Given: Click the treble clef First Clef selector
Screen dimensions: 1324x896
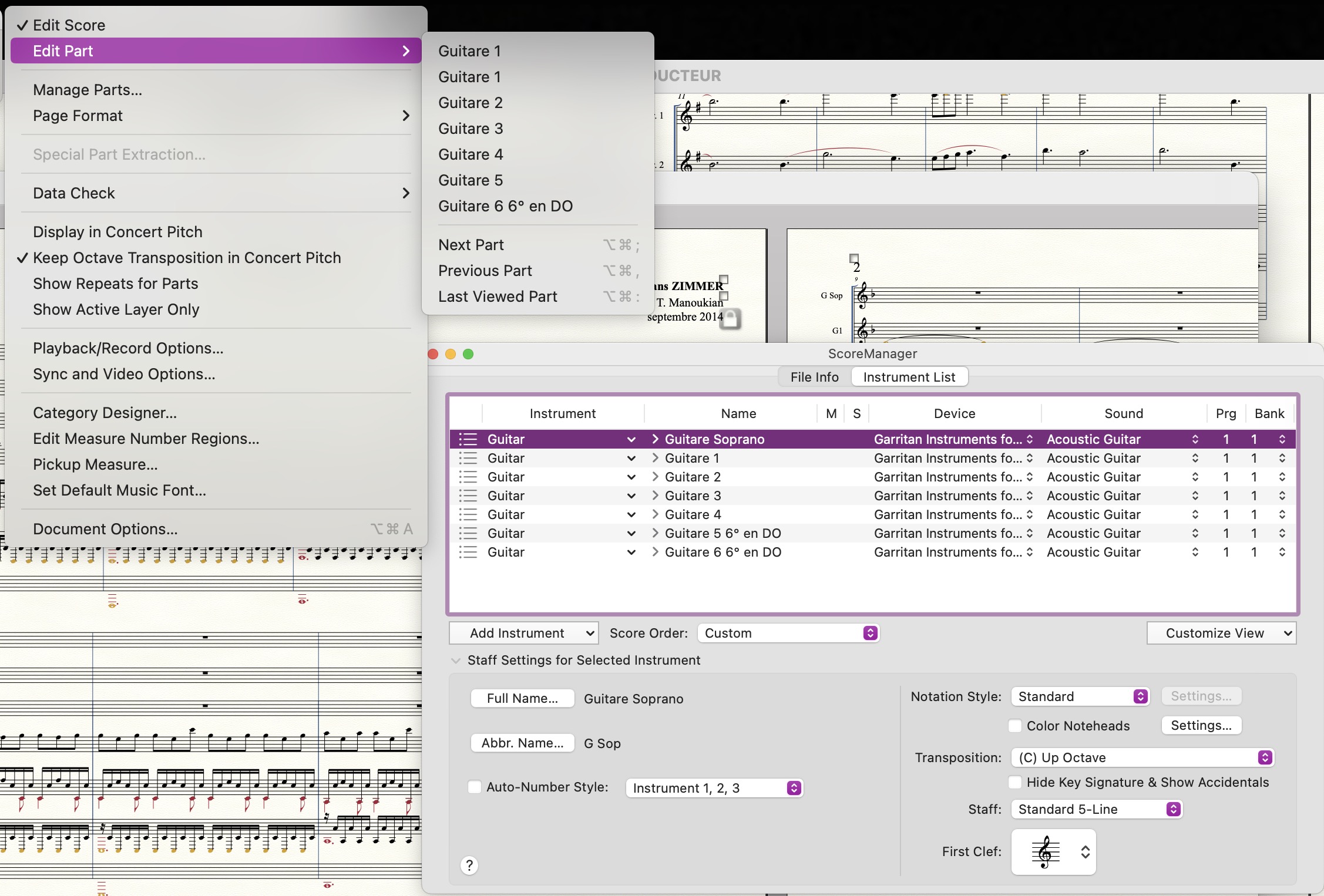Looking at the screenshot, I should click(x=1053, y=852).
